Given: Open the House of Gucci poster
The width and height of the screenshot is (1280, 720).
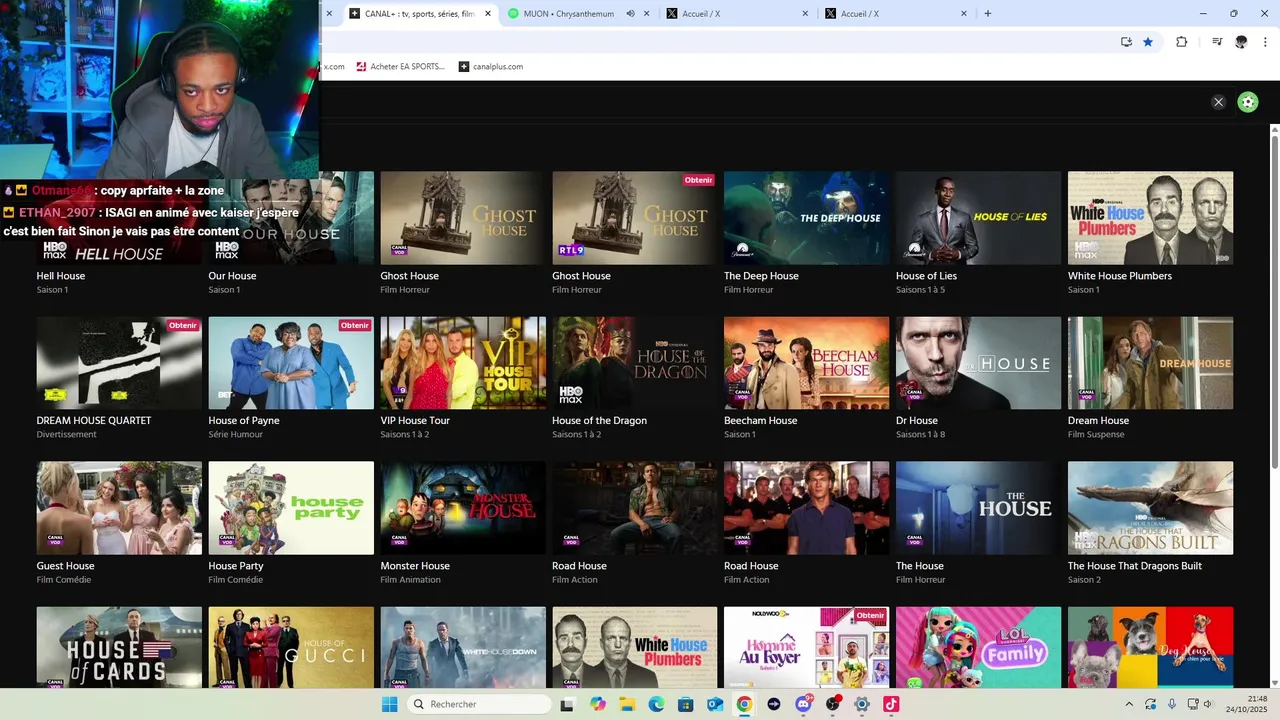Looking at the screenshot, I should (291, 647).
